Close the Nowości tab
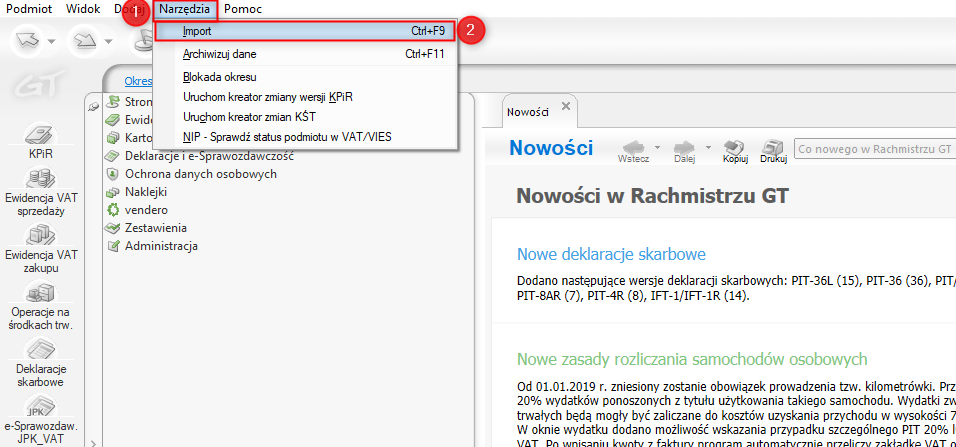 (565, 106)
